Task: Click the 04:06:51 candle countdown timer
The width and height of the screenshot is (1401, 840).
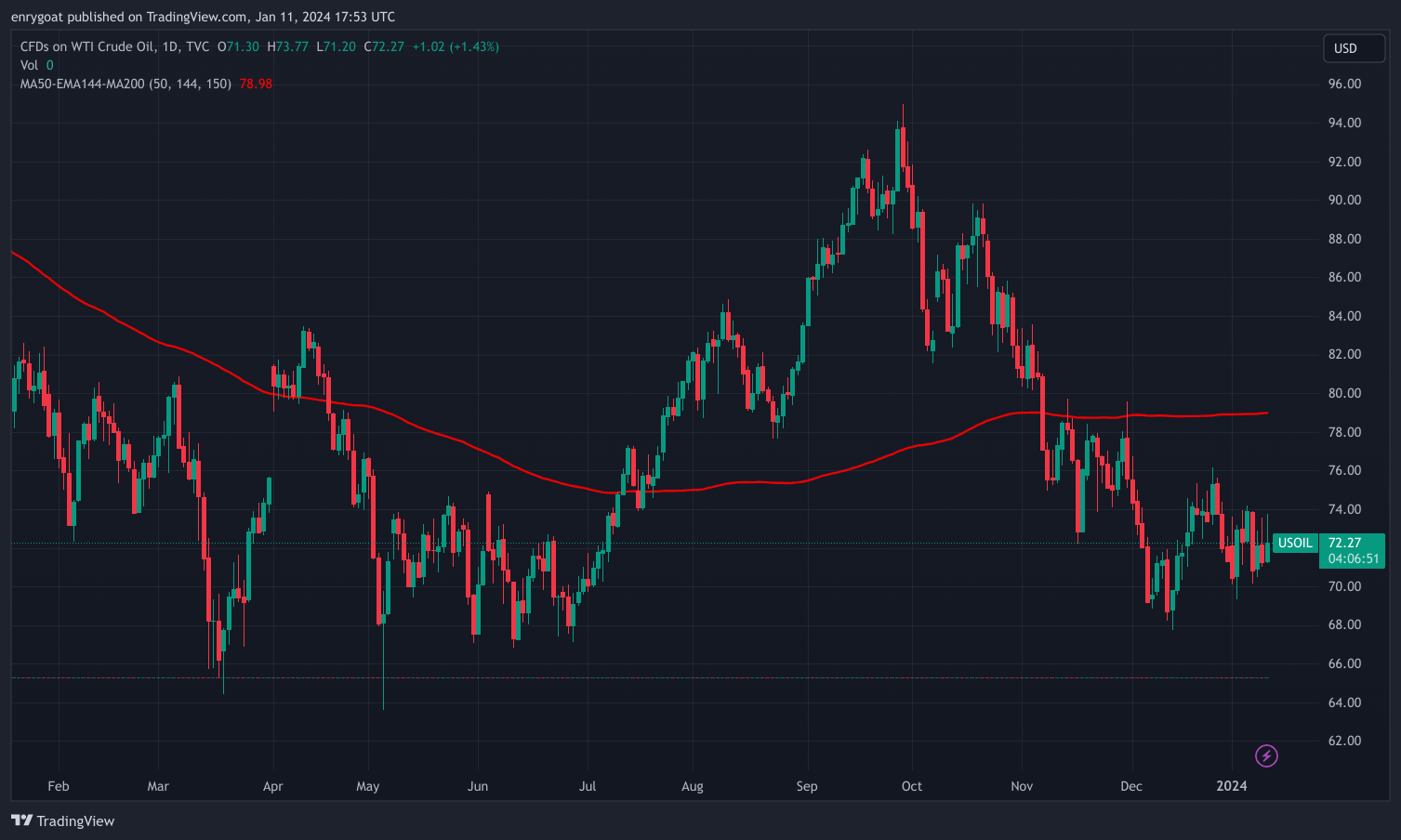Action: (x=1352, y=559)
